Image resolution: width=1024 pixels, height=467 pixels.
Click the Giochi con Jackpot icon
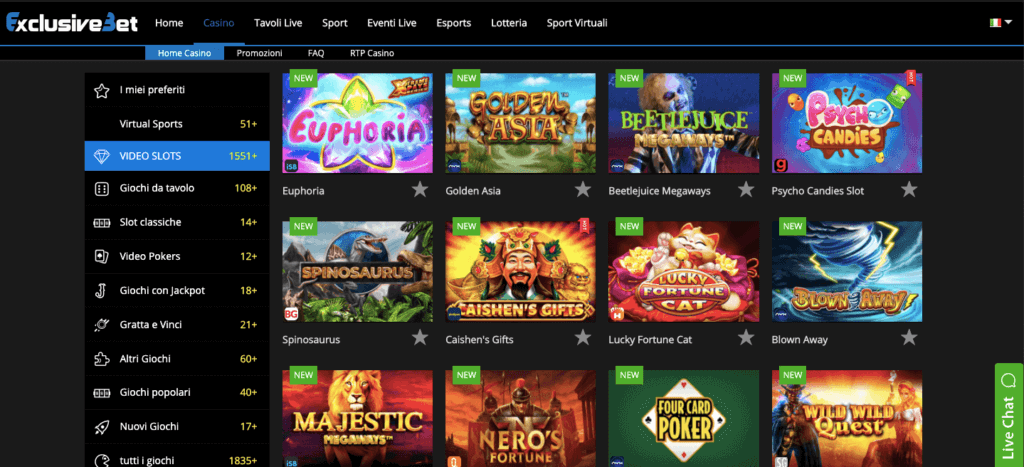click(x=101, y=290)
